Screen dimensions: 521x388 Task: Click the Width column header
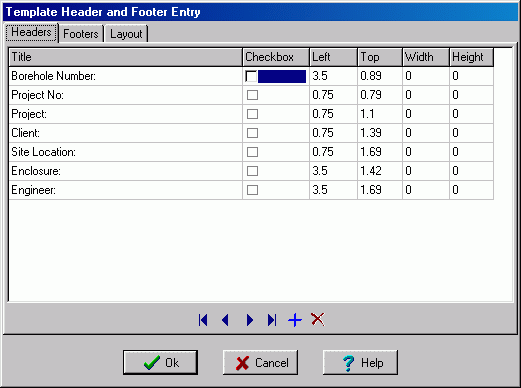[426, 57]
